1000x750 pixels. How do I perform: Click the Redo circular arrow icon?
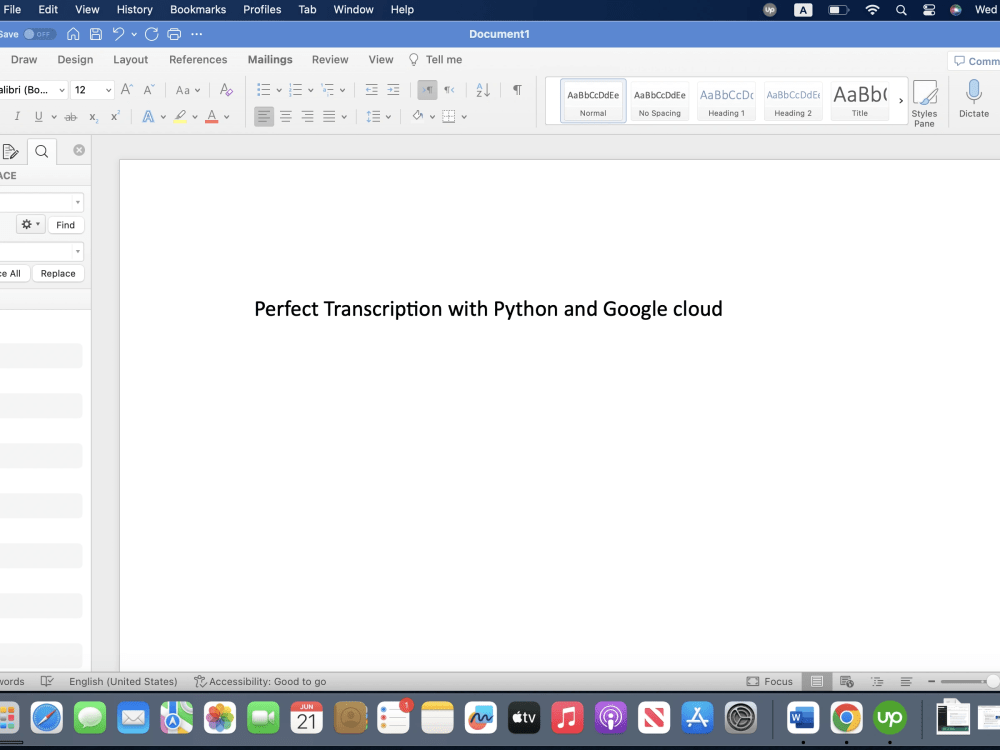click(x=152, y=34)
